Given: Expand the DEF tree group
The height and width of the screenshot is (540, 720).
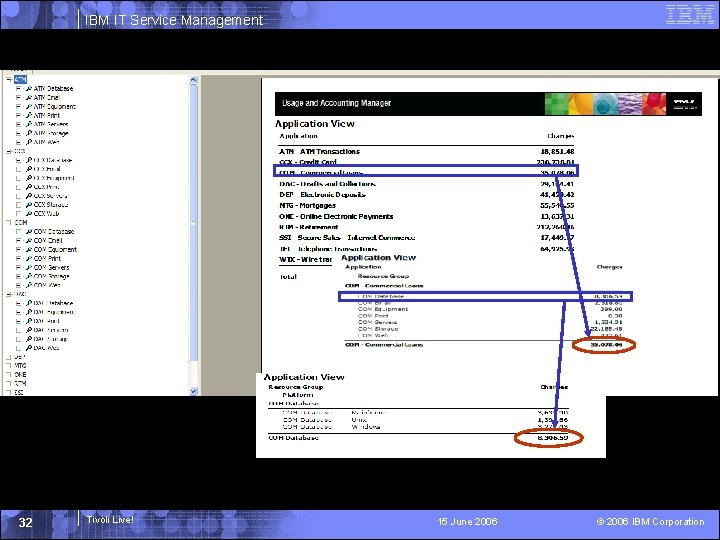Looking at the screenshot, I should point(9,357).
